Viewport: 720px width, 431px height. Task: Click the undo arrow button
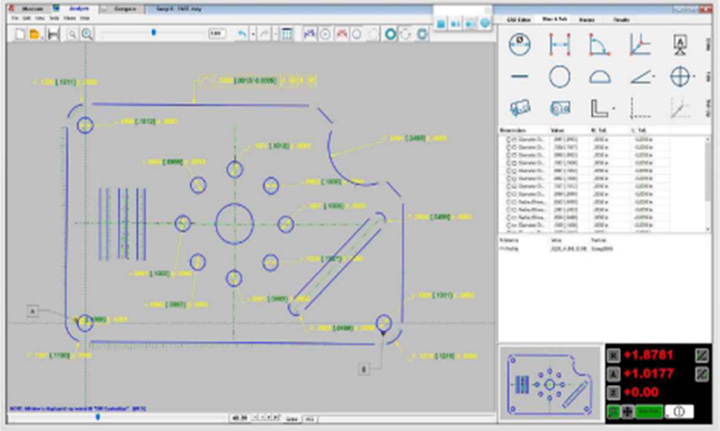[242, 34]
